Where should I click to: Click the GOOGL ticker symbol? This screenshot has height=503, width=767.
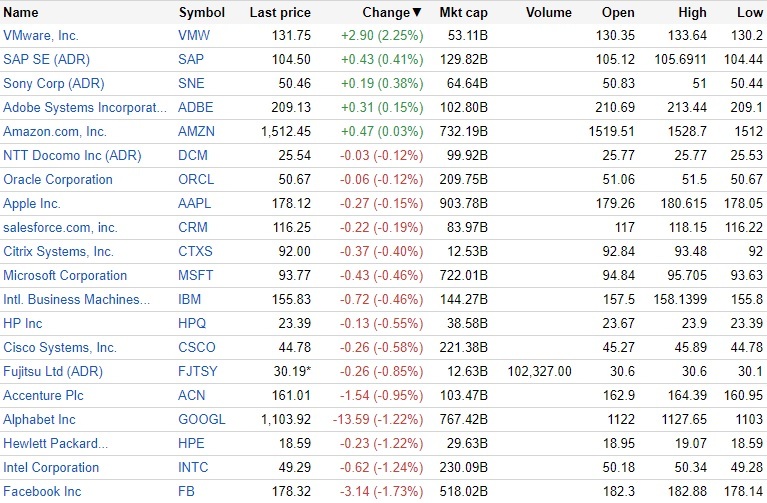click(x=202, y=420)
